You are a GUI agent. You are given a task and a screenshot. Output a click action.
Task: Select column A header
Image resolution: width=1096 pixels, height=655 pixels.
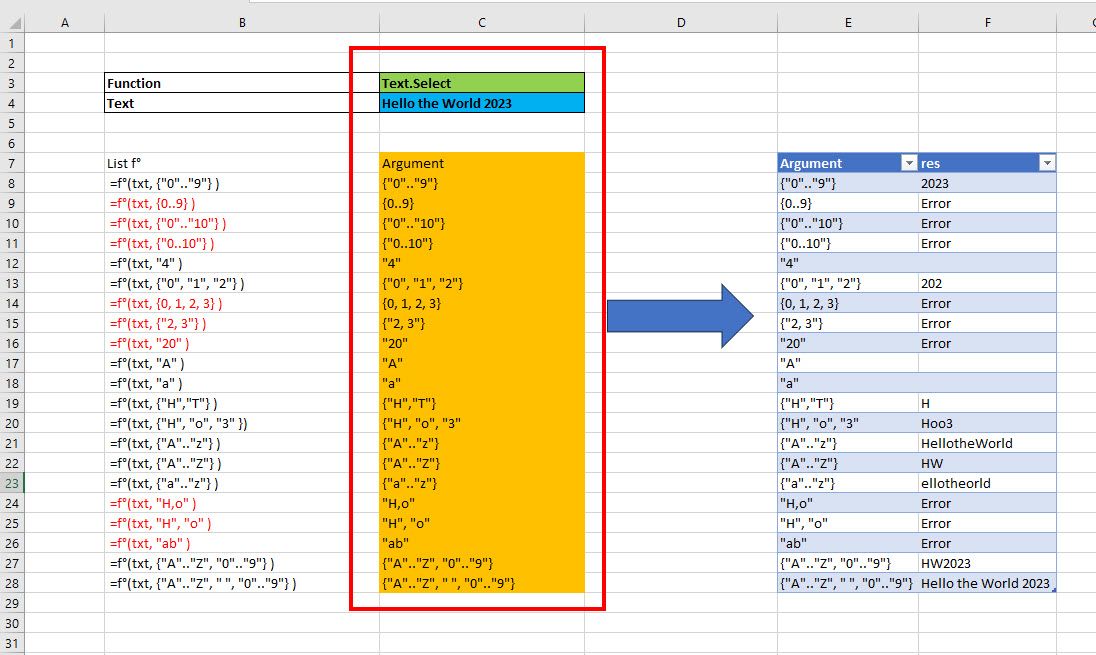click(x=64, y=22)
